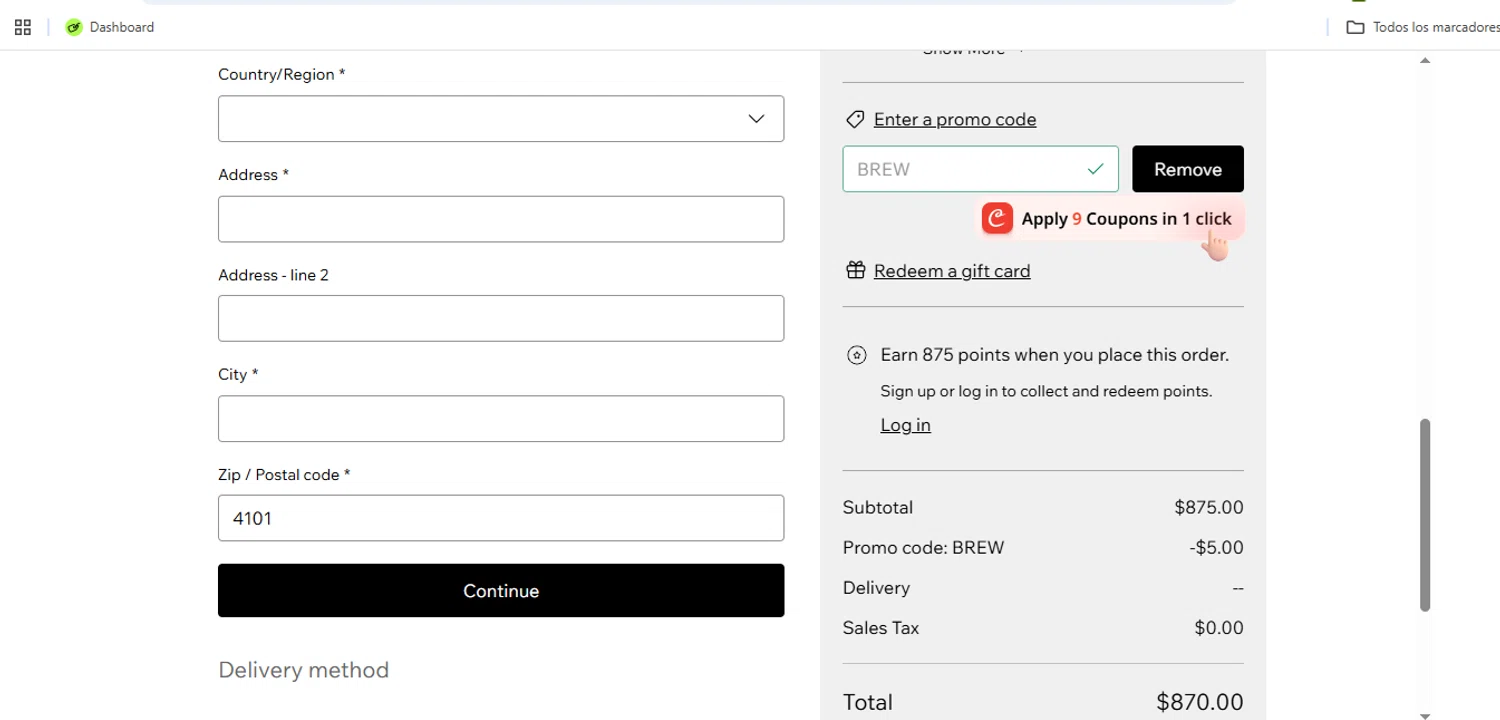Click the scrollbar up arrow
This screenshot has width=1500, height=720.
point(1425,61)
